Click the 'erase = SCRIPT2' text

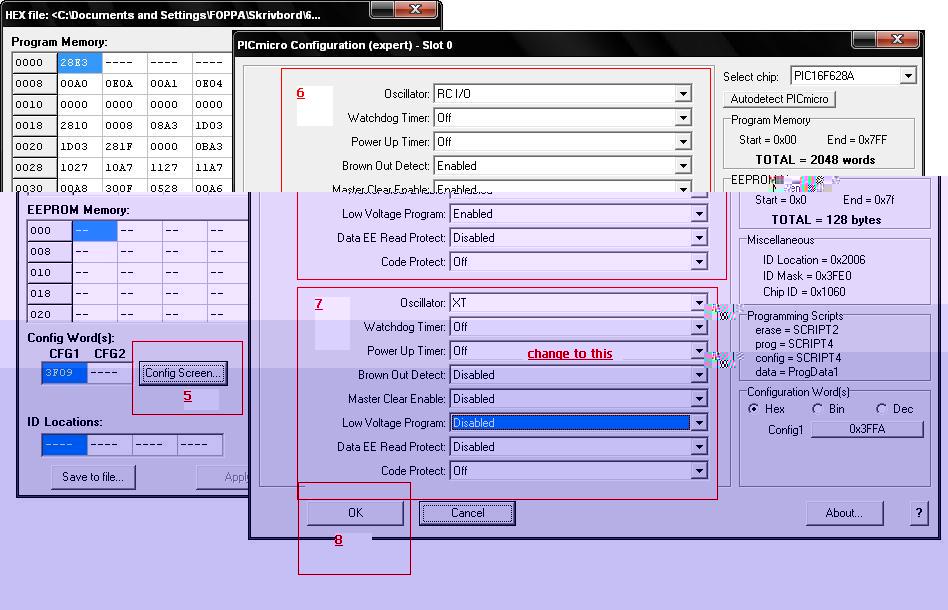click(797, 330)
